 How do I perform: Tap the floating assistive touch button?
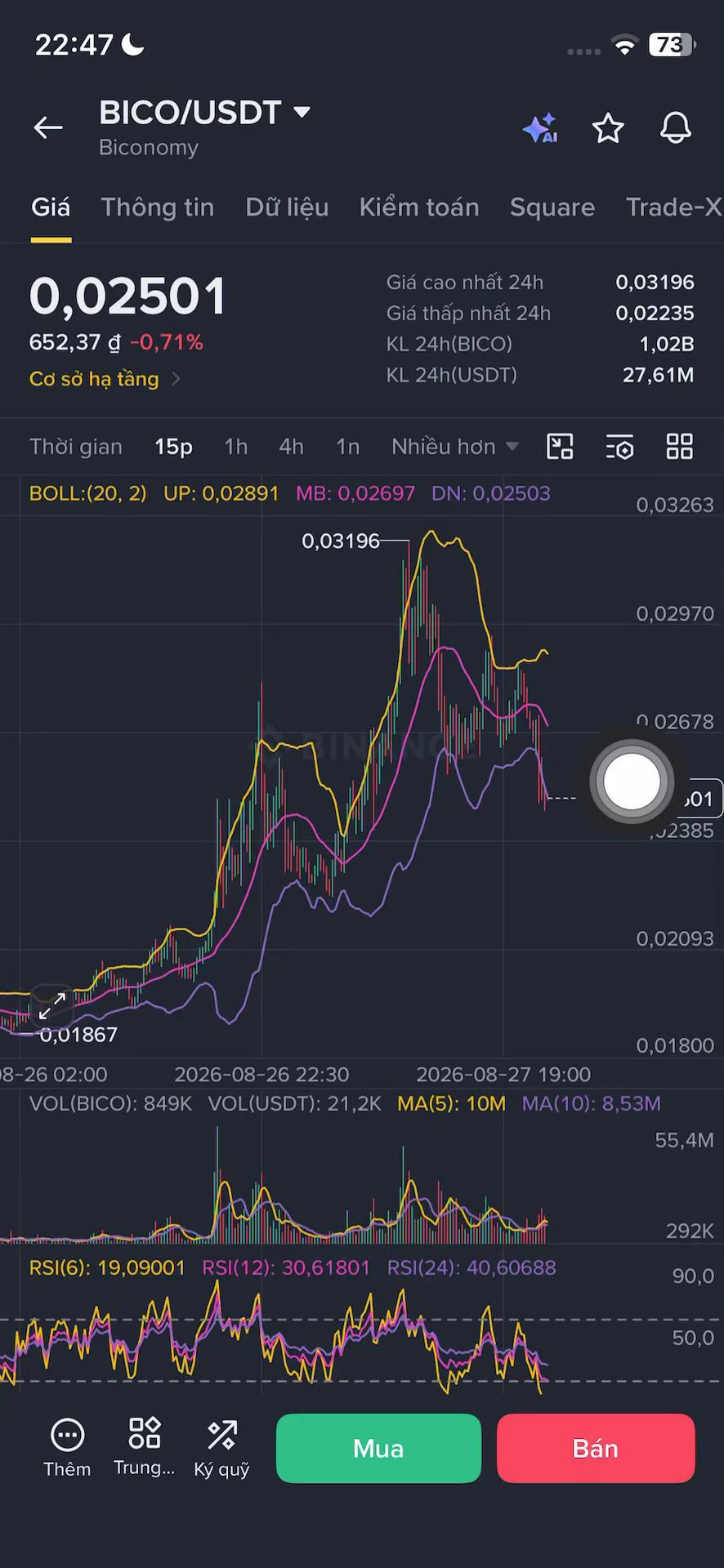point(631,782)
